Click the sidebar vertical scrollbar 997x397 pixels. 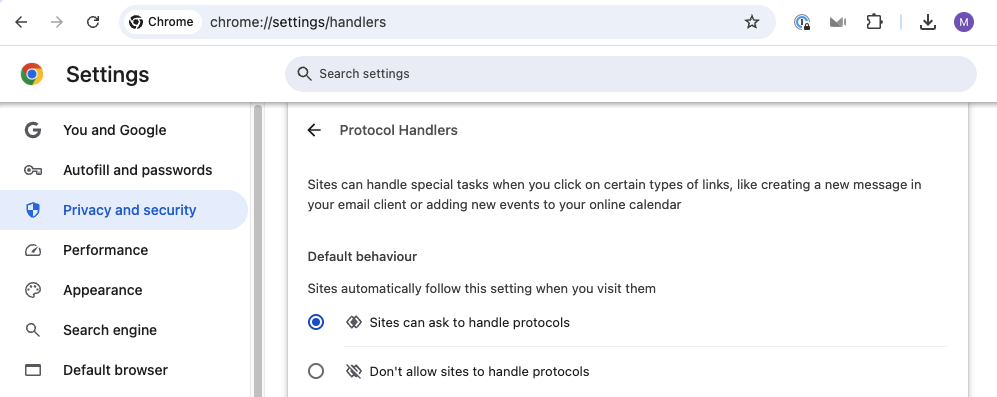tap(258, 251)
